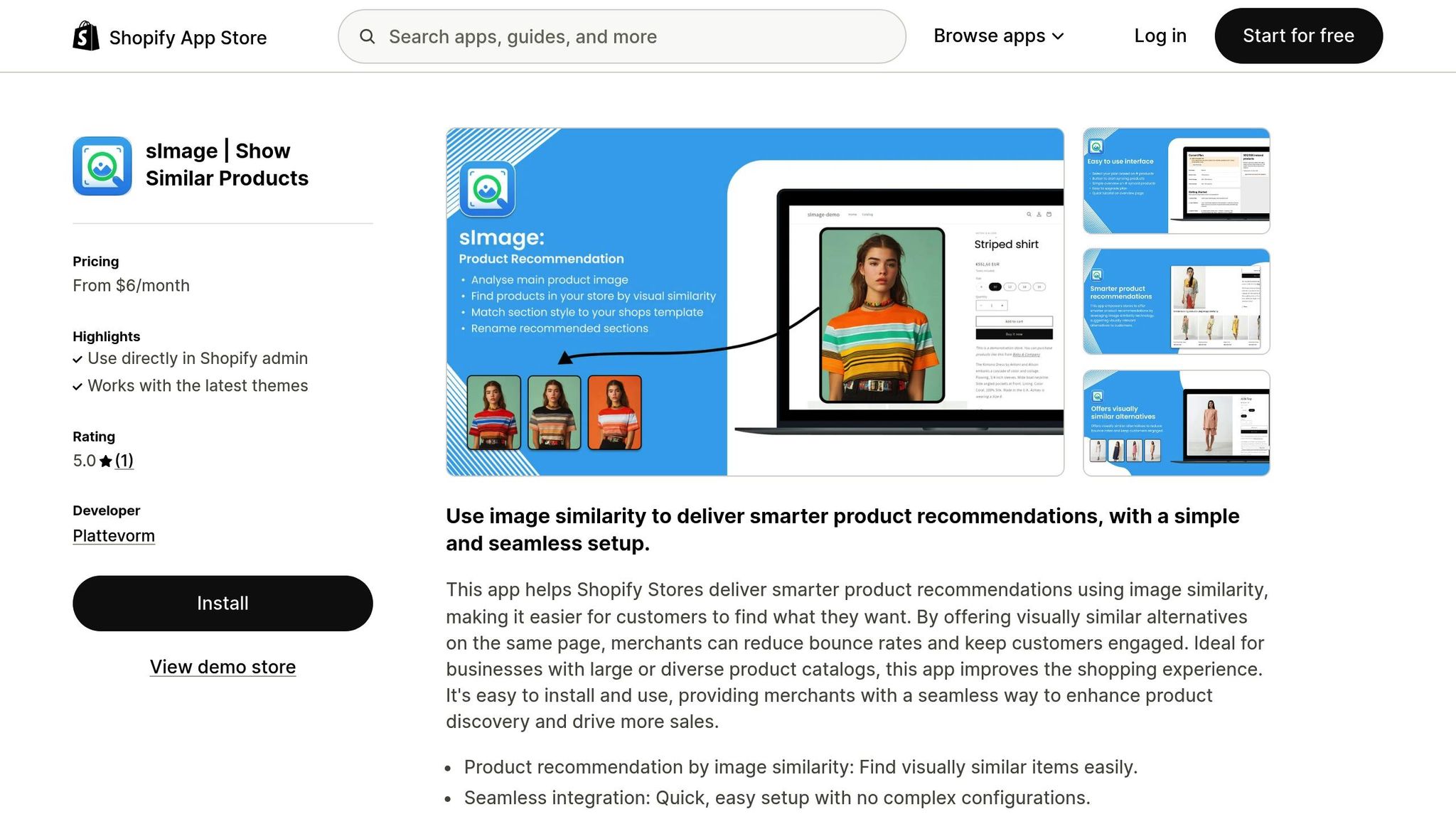Click the Shopify App Store title text

click(188, 38)
